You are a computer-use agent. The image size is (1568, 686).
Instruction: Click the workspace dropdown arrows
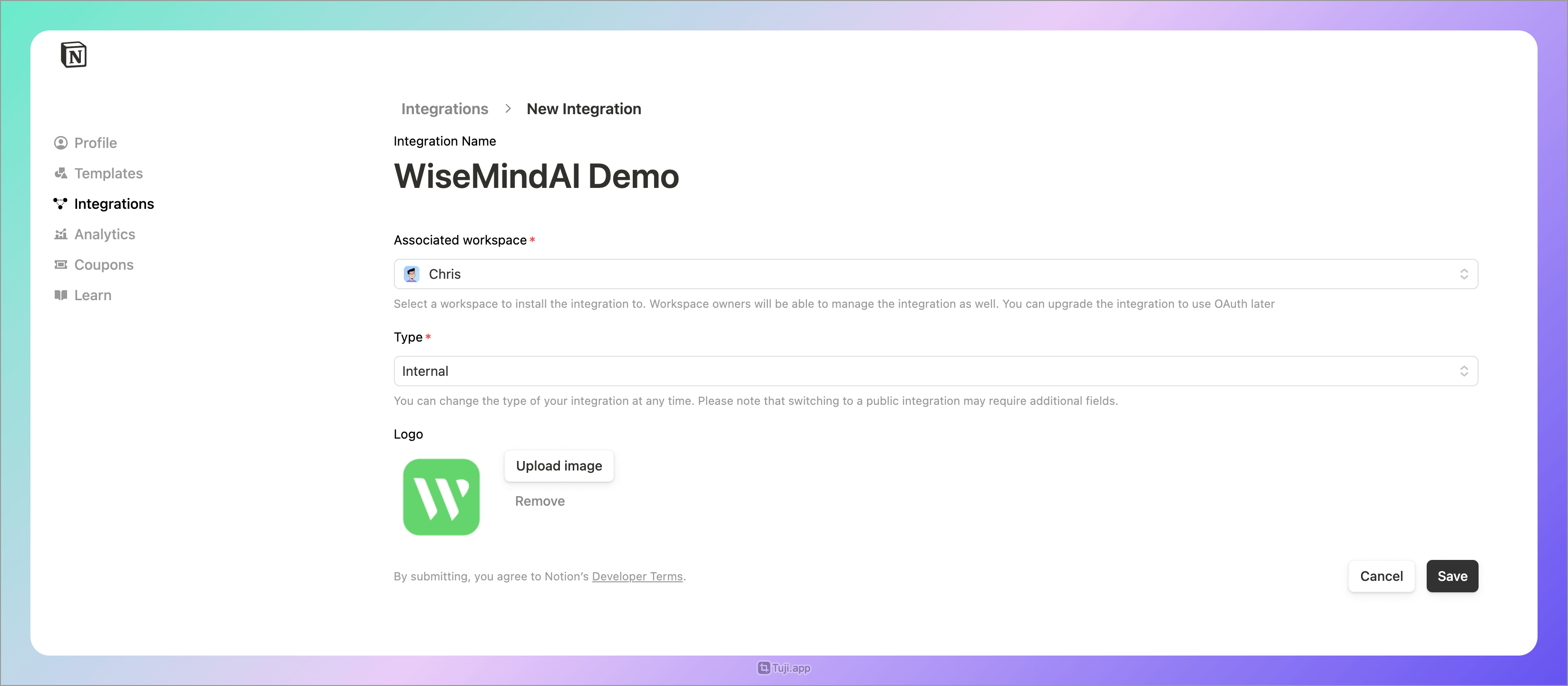(x=1463, y=274)
